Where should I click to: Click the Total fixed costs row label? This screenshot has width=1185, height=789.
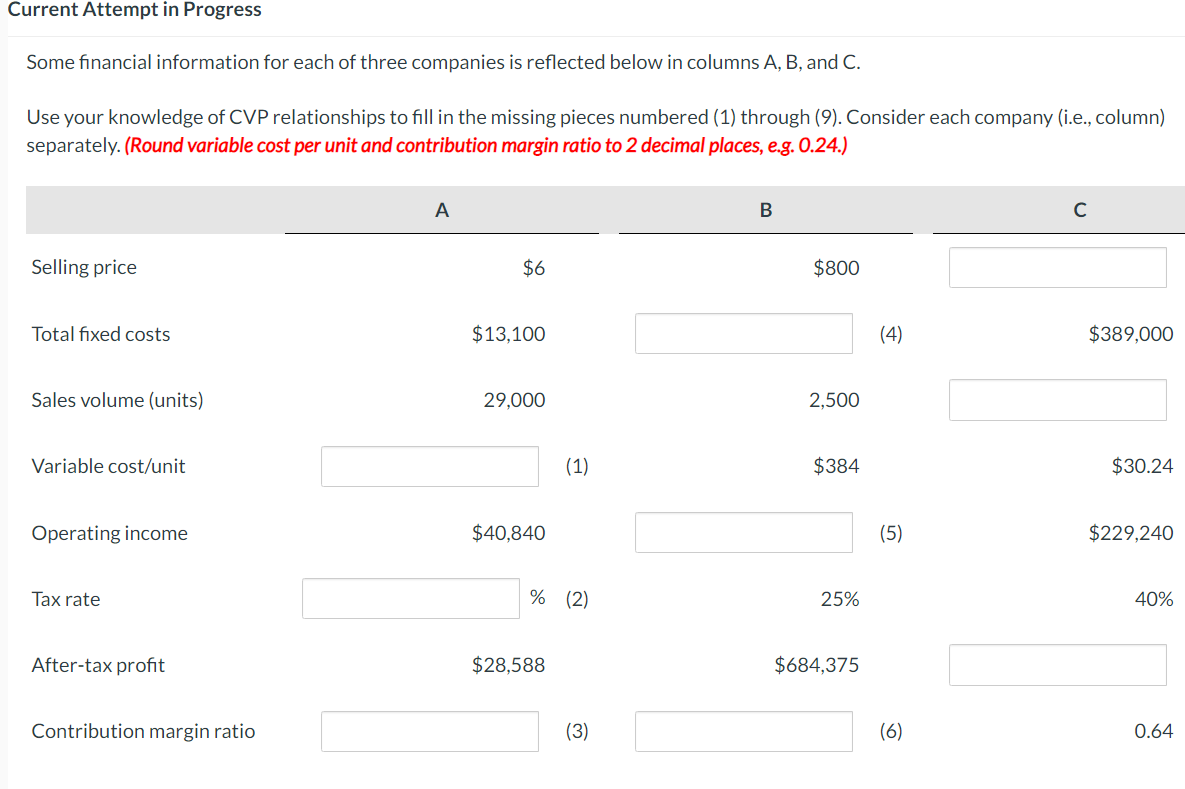pyautogui.click(x=100, y=333)
